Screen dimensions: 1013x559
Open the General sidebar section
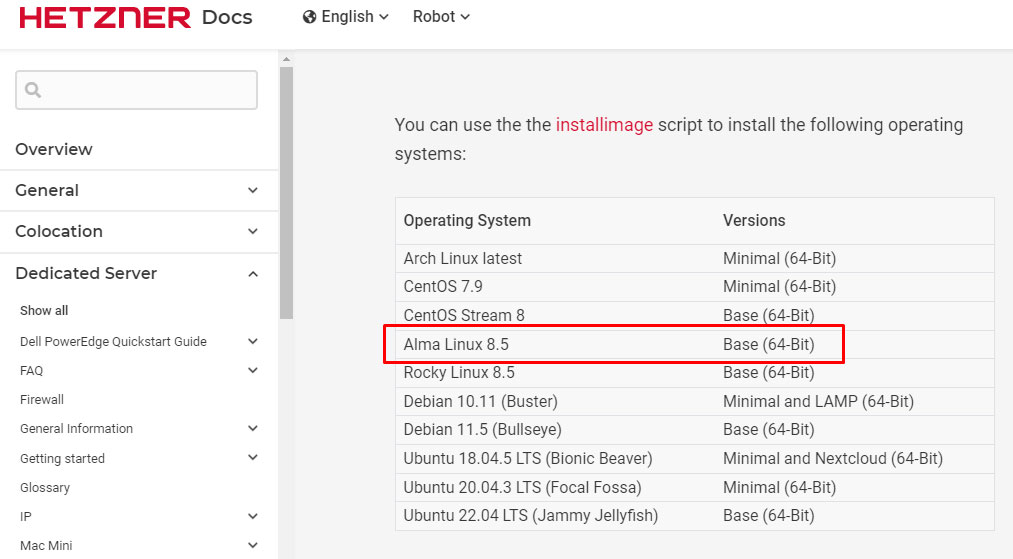click(47, 191)
